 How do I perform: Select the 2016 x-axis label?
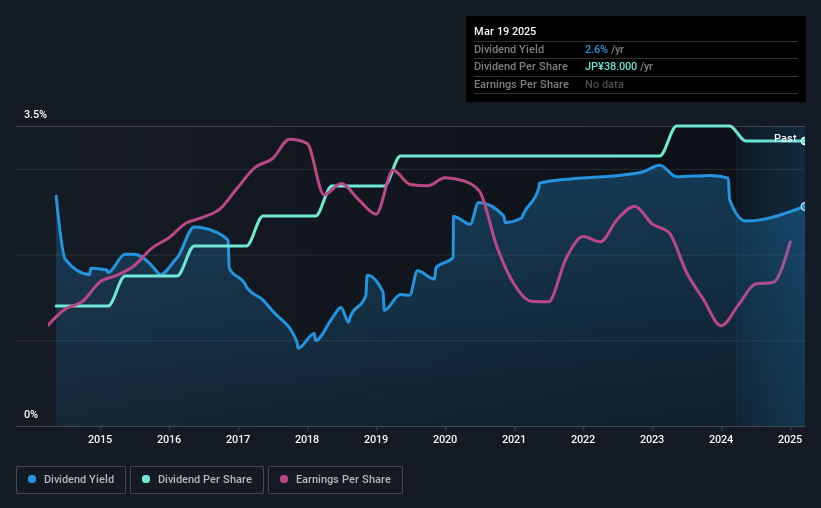169,439
